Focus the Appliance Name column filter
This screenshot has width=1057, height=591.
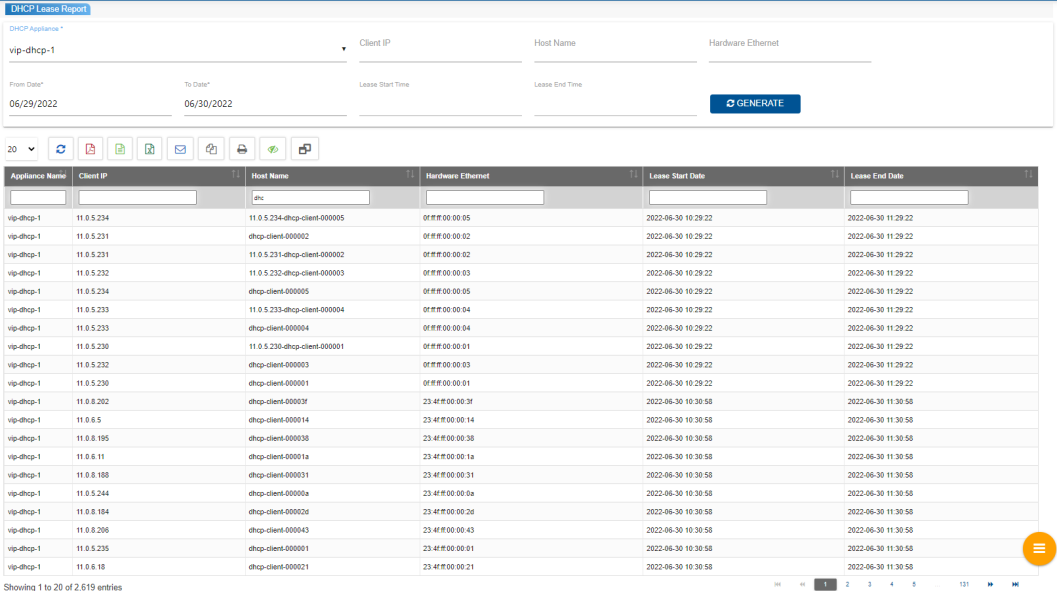click(38, 197)
